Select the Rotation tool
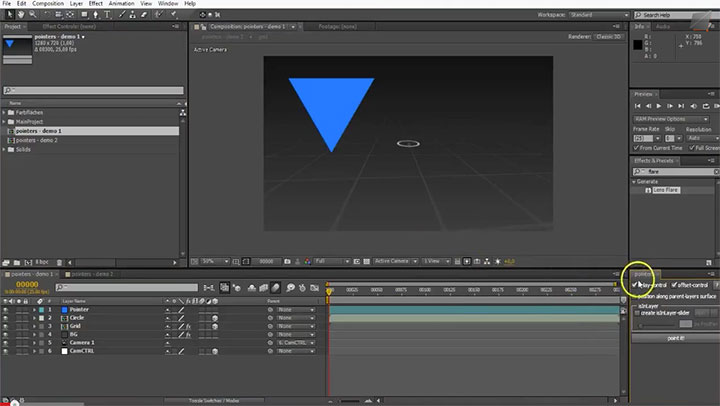Screen dimensions: 720x406 47,15
